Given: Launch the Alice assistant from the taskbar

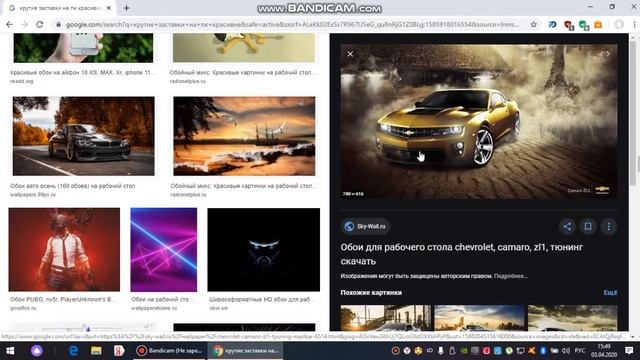Looking at the screenshot, I should point(37,351).
